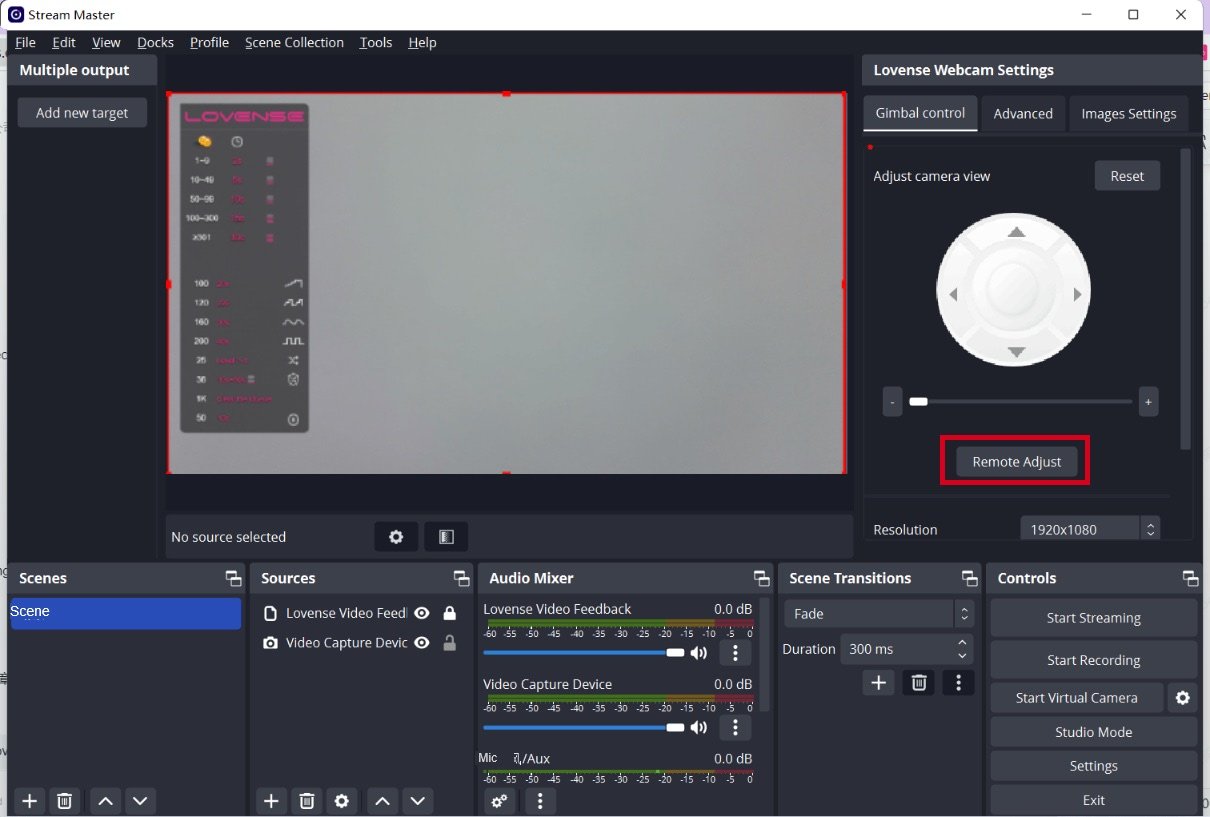Viewport: 1210px width, 817px height.
Task: Switch to Images Settings tab
Action: pos(1129,113)
